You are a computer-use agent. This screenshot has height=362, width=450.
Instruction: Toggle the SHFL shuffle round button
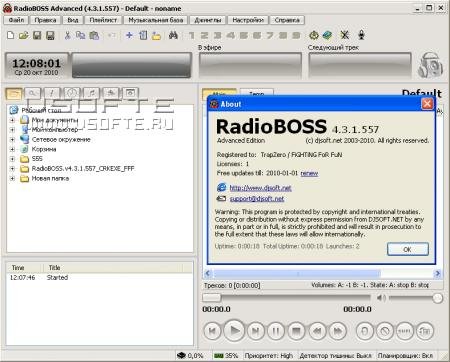tap(404, 331)
